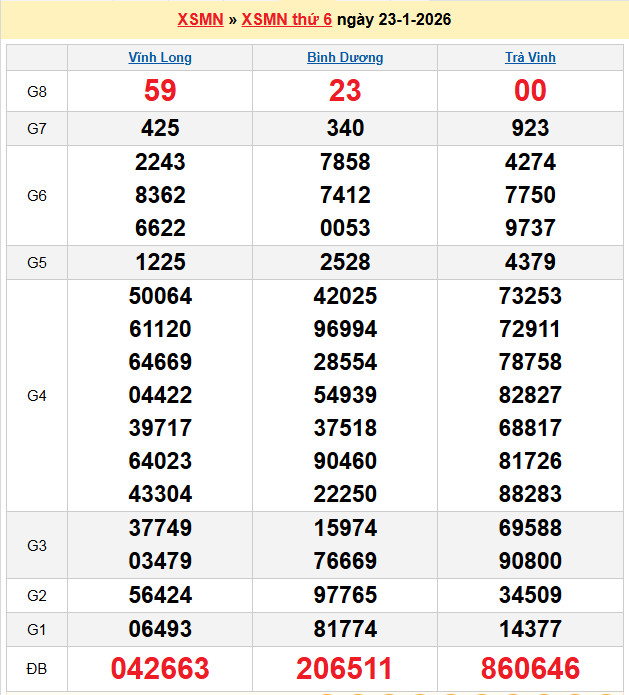This screenshot has width=629, height=695.
Task: Click the ĐB row label
Action: [x=37, y=668]
